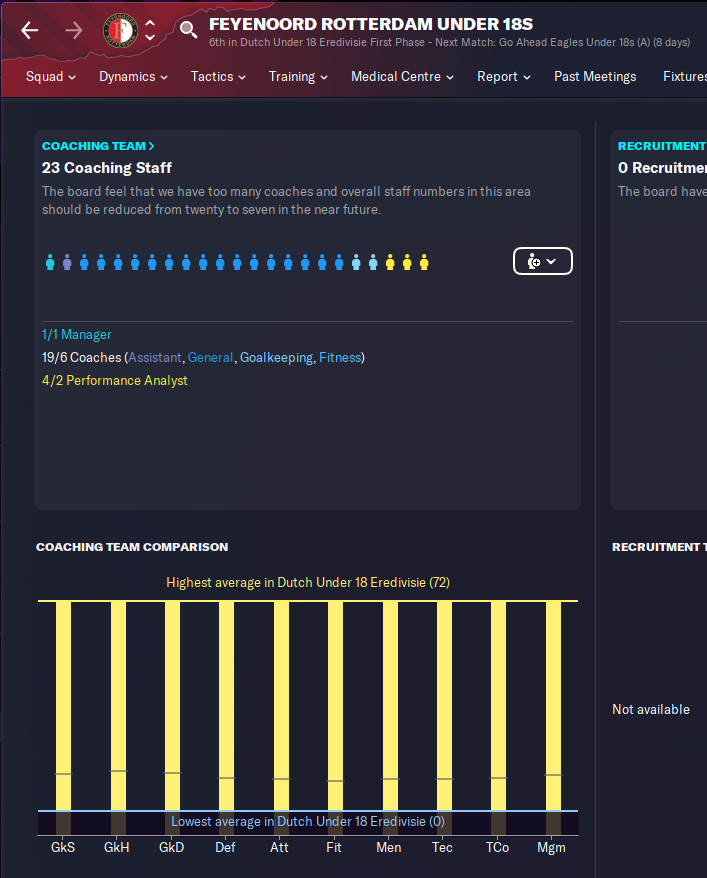Click the Assistant coach link

click(154, 357)
